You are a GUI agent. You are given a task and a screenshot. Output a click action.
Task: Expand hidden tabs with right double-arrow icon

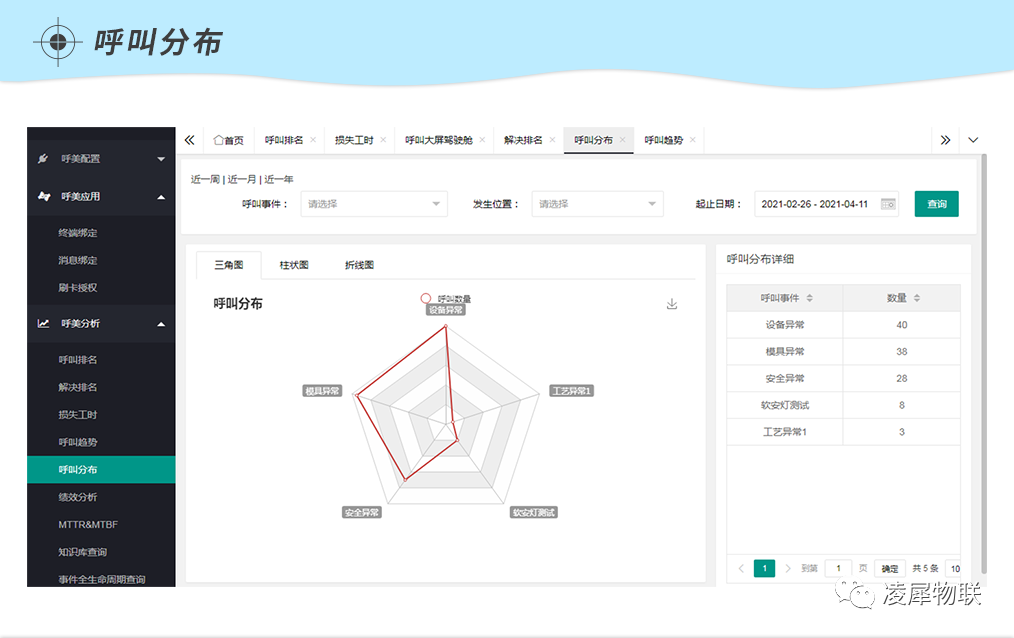click(944, 140)
